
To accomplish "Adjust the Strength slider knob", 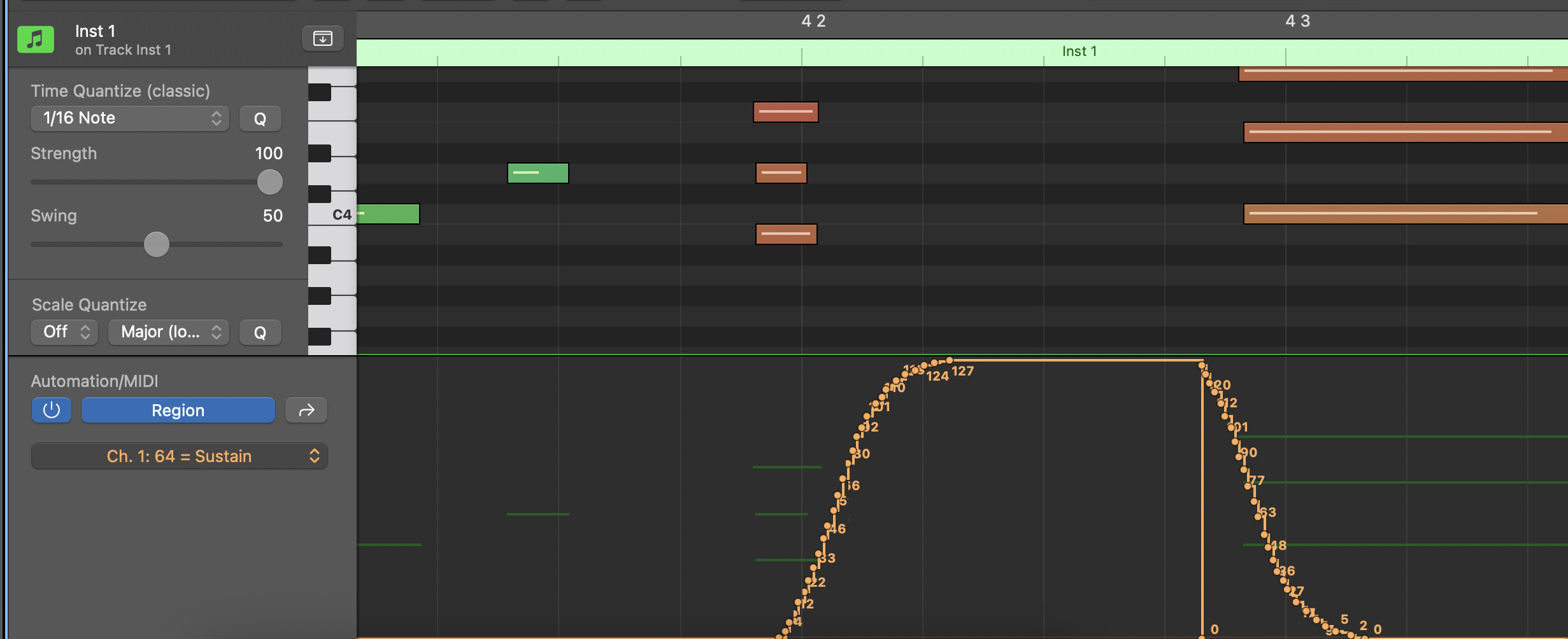I will click(270, 182).
